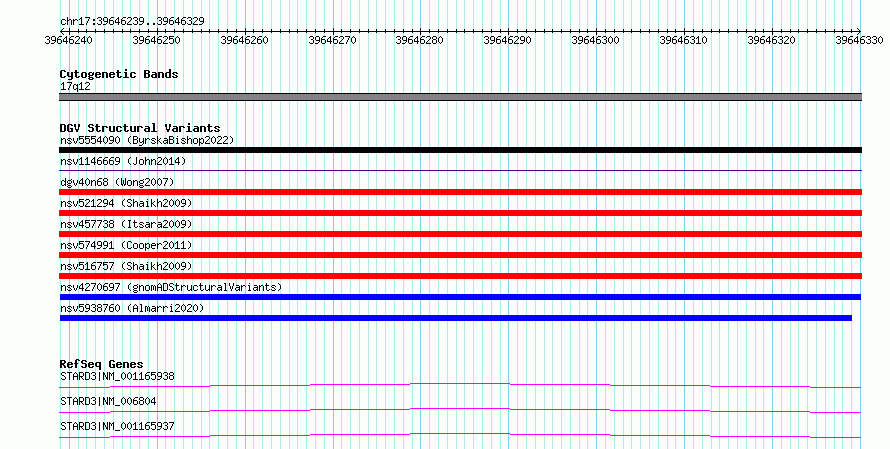Open variant nsv1146669 (John2014) label
This screenshot has width=890, height=449.
click(123, 161)
